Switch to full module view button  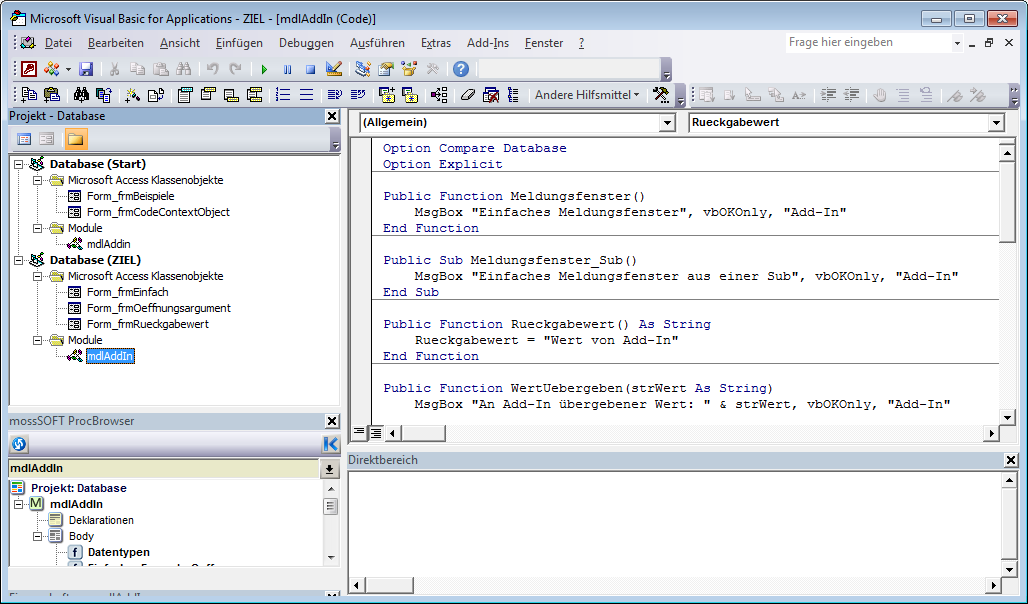tap(376, 433)
